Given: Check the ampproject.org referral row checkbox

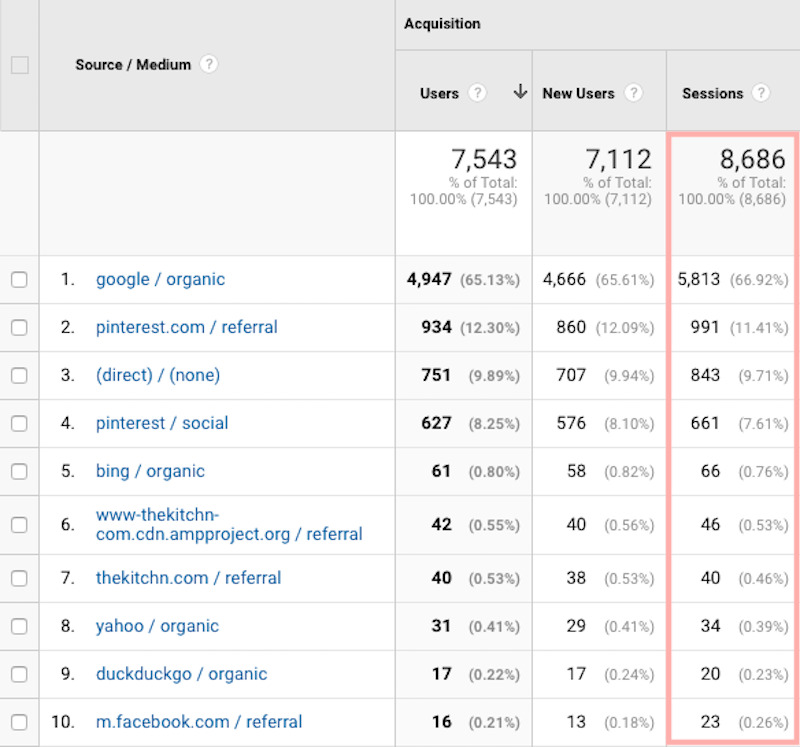Looking at the screenshot, I should [x=19, y=525].
